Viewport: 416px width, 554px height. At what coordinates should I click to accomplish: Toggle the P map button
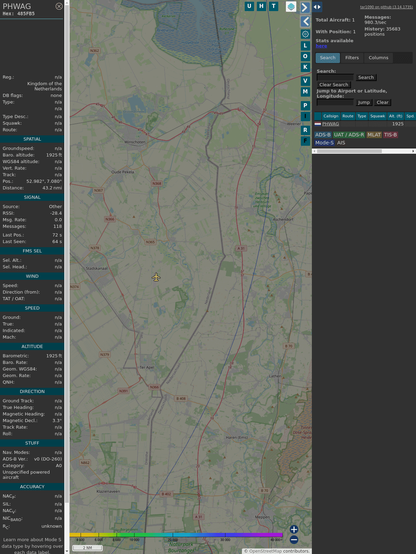coord(305,105)
